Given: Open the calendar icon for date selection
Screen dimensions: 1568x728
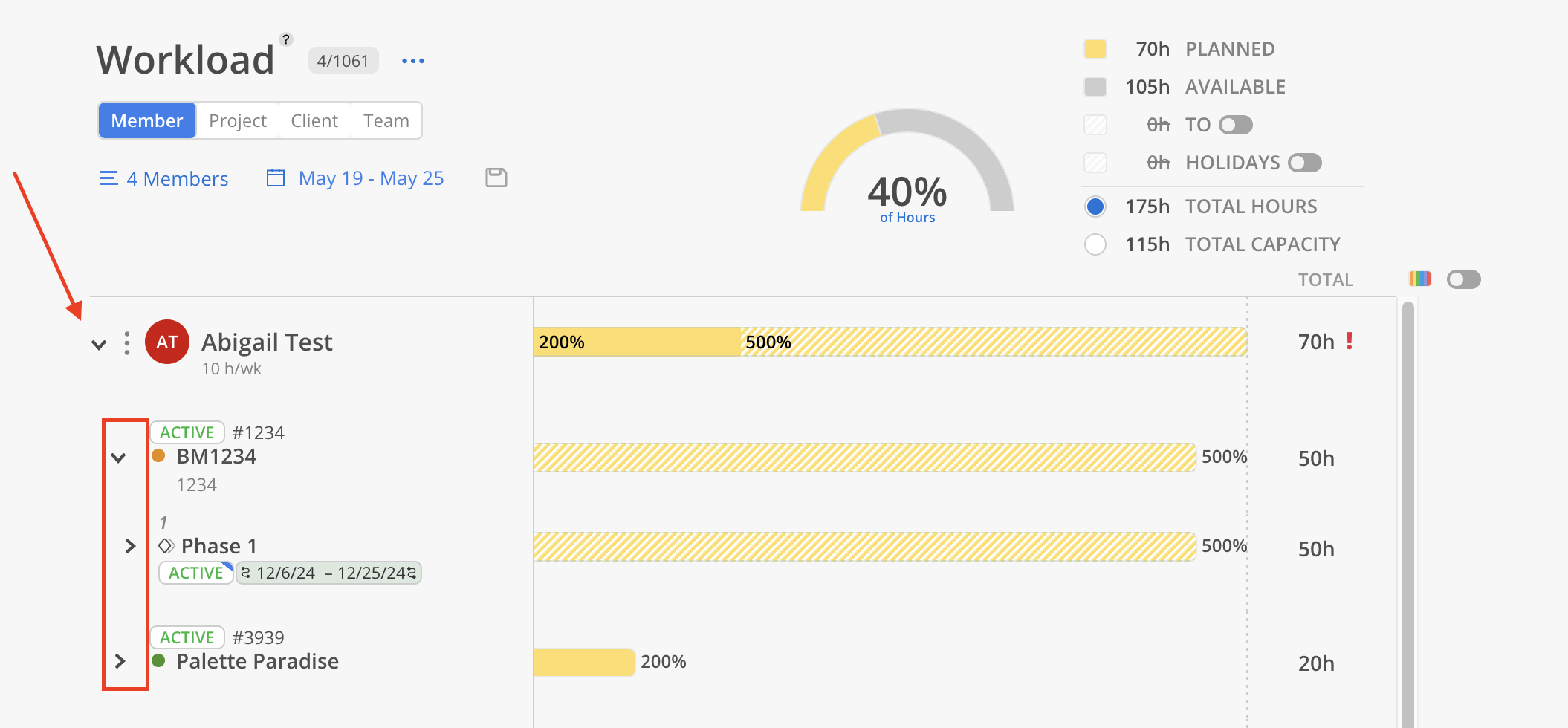Looking at the screenshot, I should click(x=275, y=178).
